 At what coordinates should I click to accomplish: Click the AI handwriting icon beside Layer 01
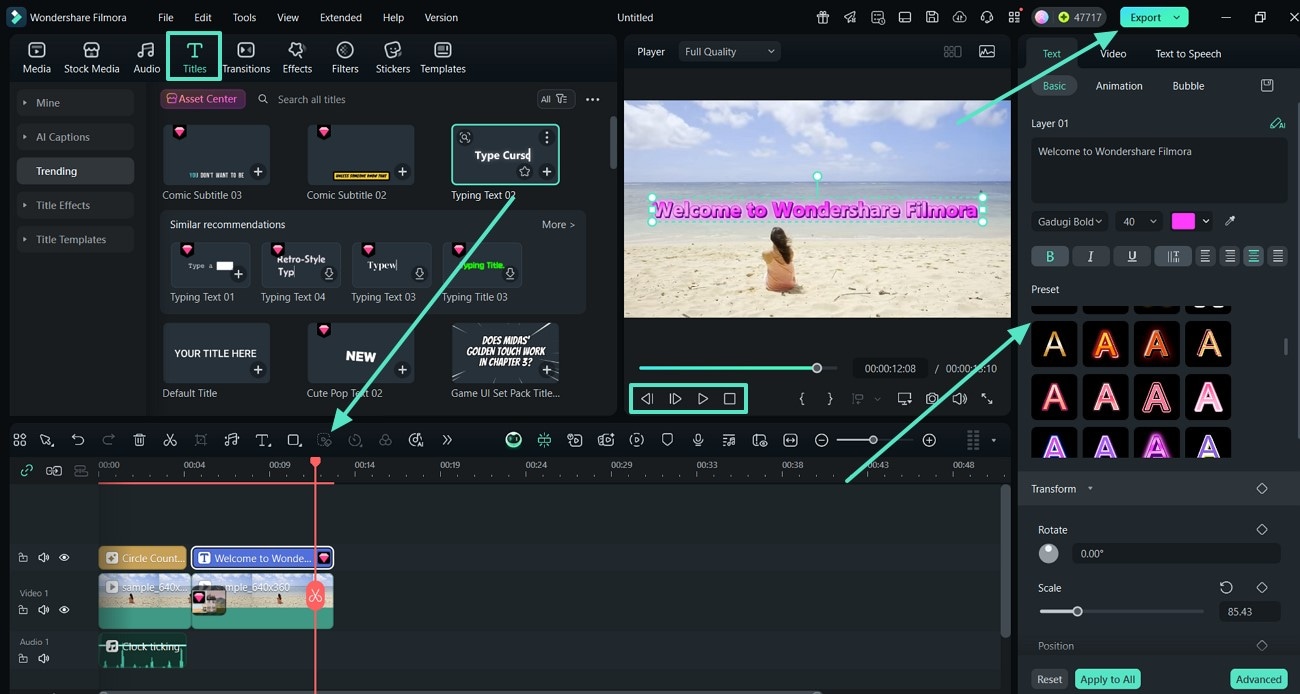pyautogui.click(x=1277, y=123)
